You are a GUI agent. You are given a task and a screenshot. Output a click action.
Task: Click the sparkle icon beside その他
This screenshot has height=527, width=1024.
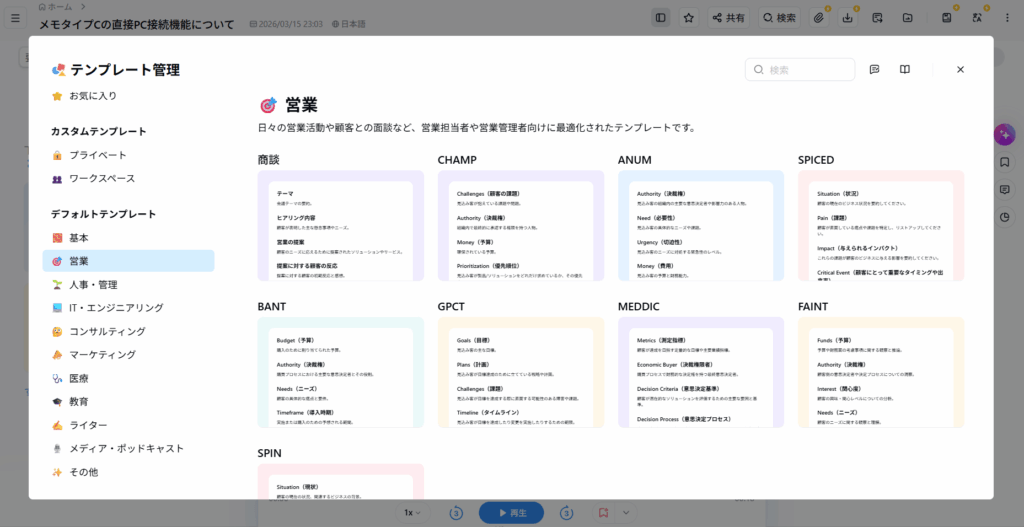(57, 472)
